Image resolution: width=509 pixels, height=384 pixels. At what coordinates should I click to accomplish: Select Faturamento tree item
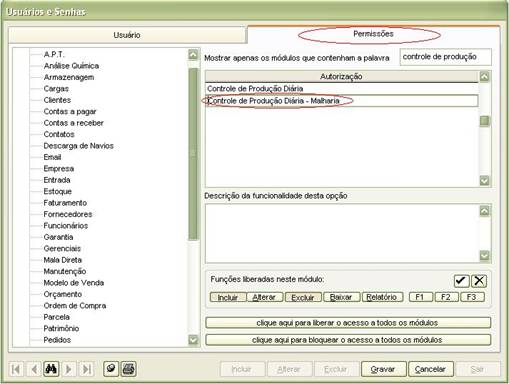[x=65, y=203]
